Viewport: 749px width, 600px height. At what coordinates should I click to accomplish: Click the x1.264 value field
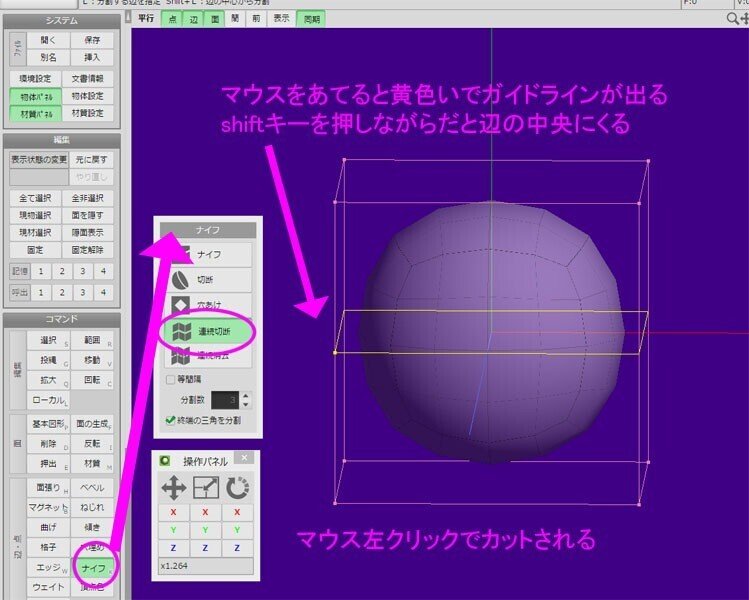point(205,566)
